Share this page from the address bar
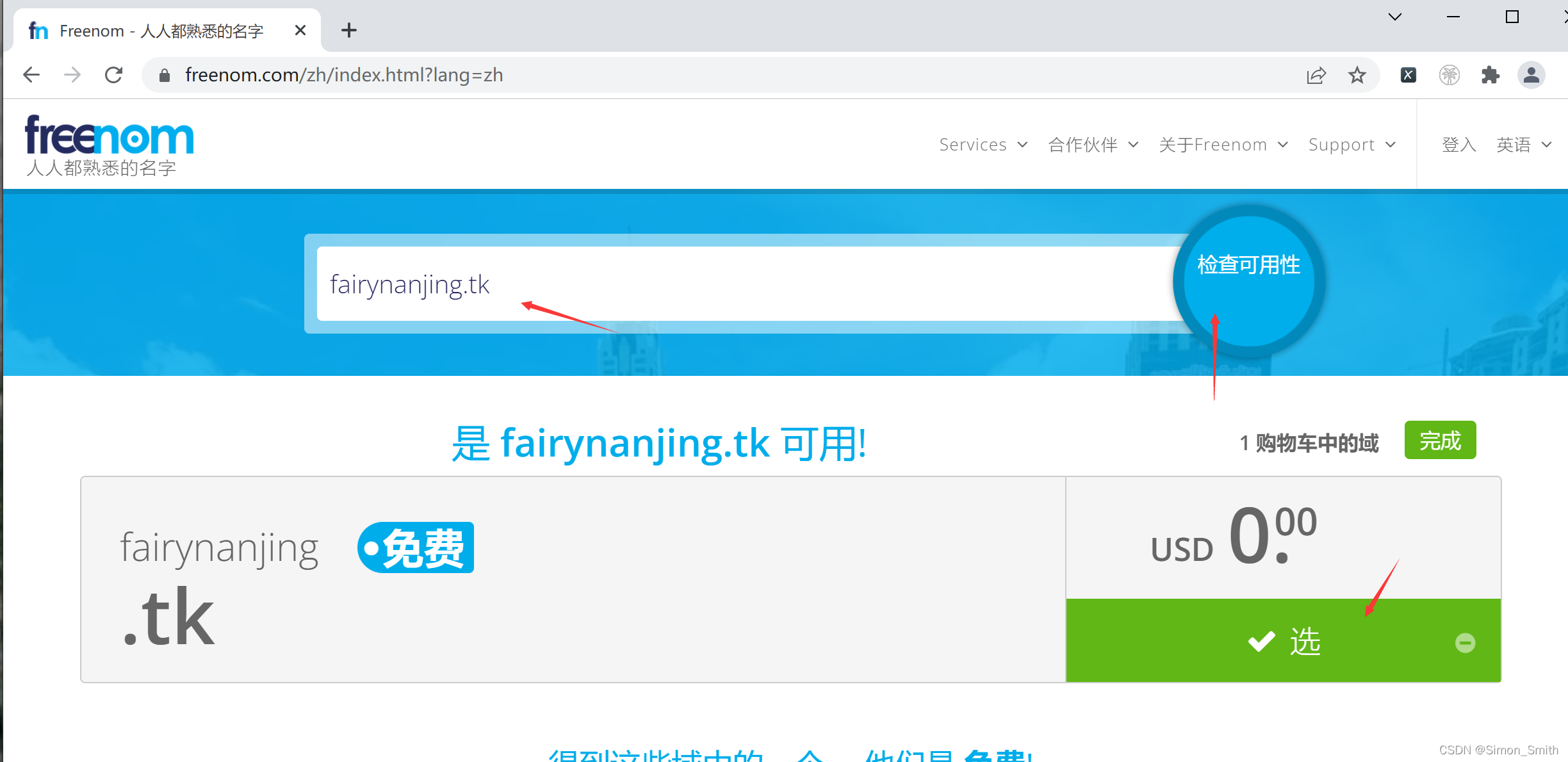The image size is (1568, 762). (1316, 76)
